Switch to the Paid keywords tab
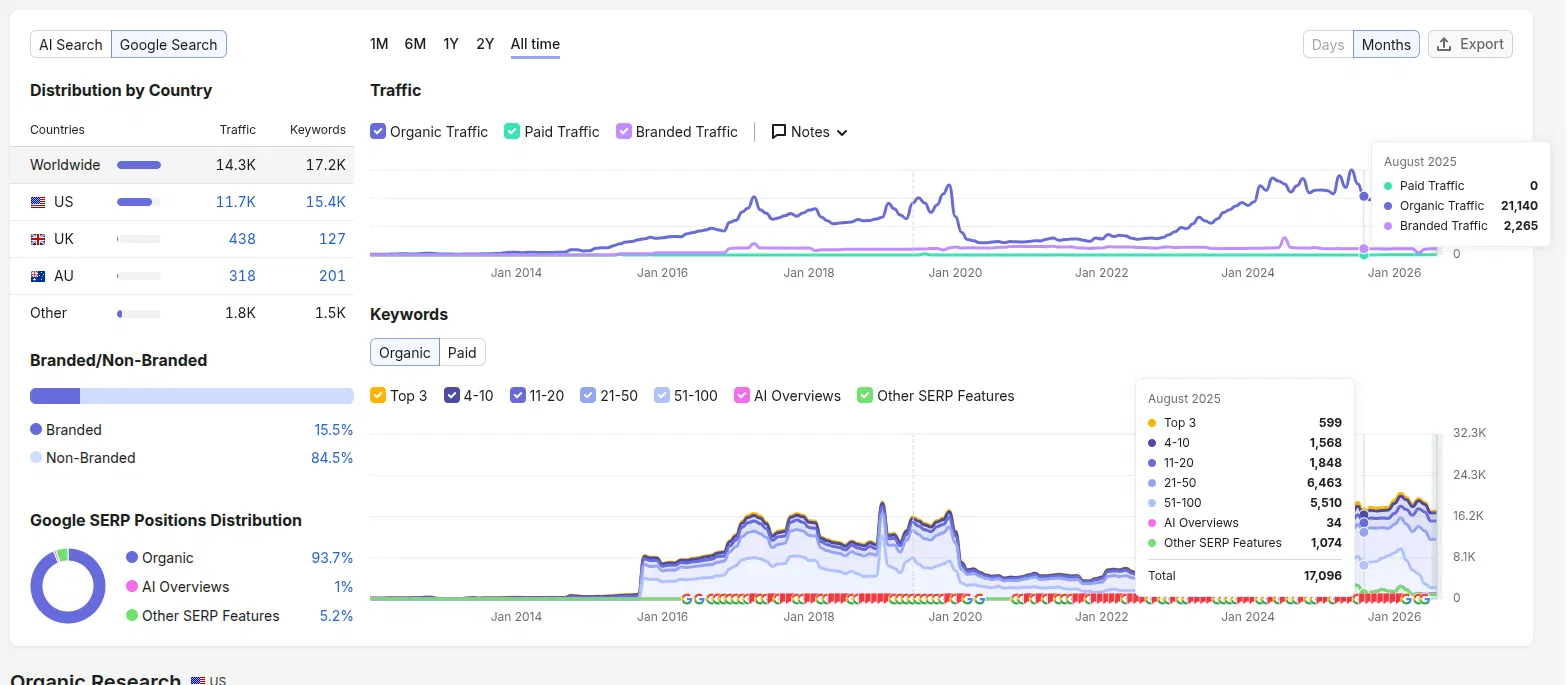This screenshot has width=1568, height=685. (462, 352)
